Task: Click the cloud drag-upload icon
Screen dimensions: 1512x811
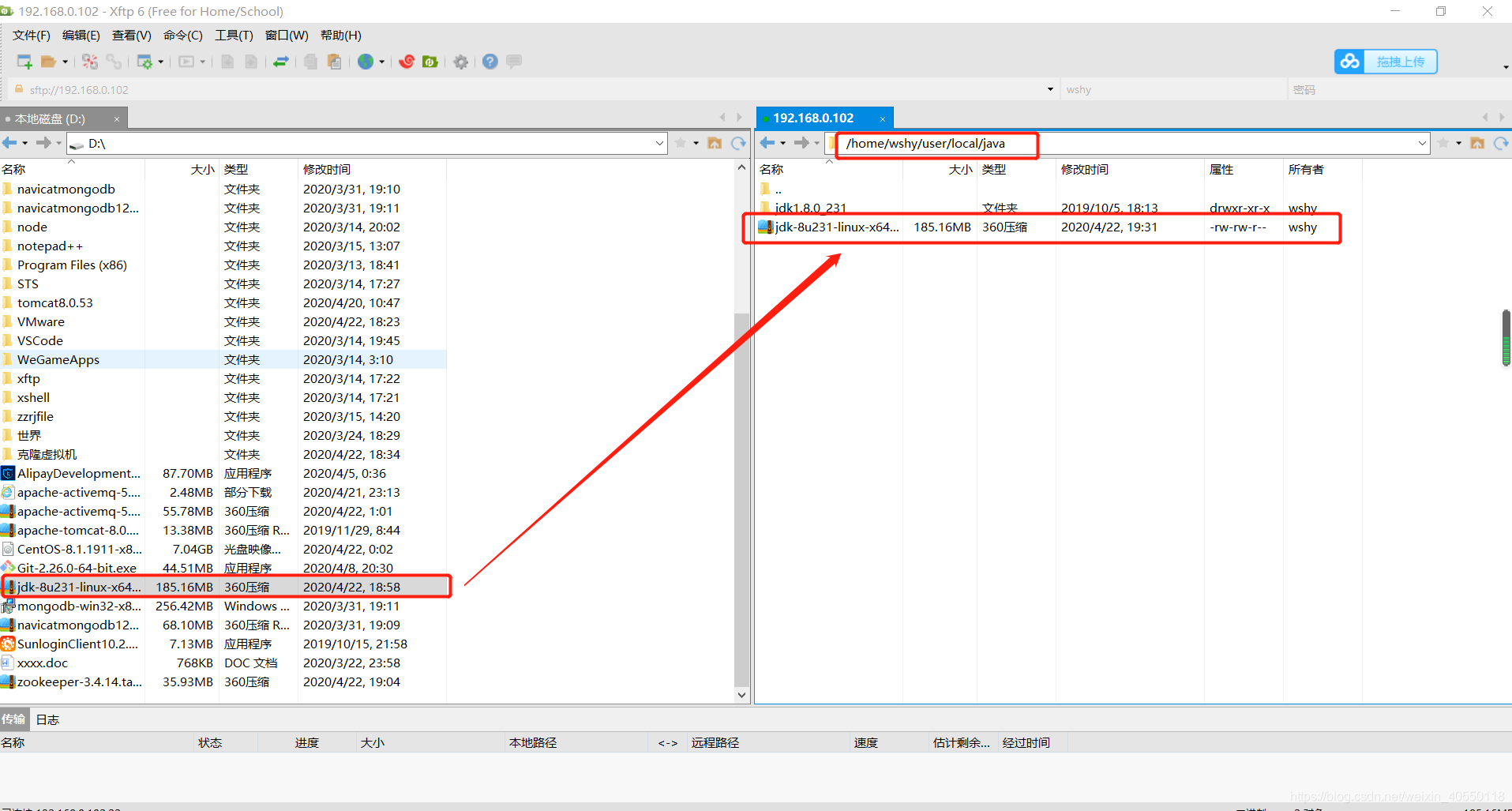Action: point(1350,62)
